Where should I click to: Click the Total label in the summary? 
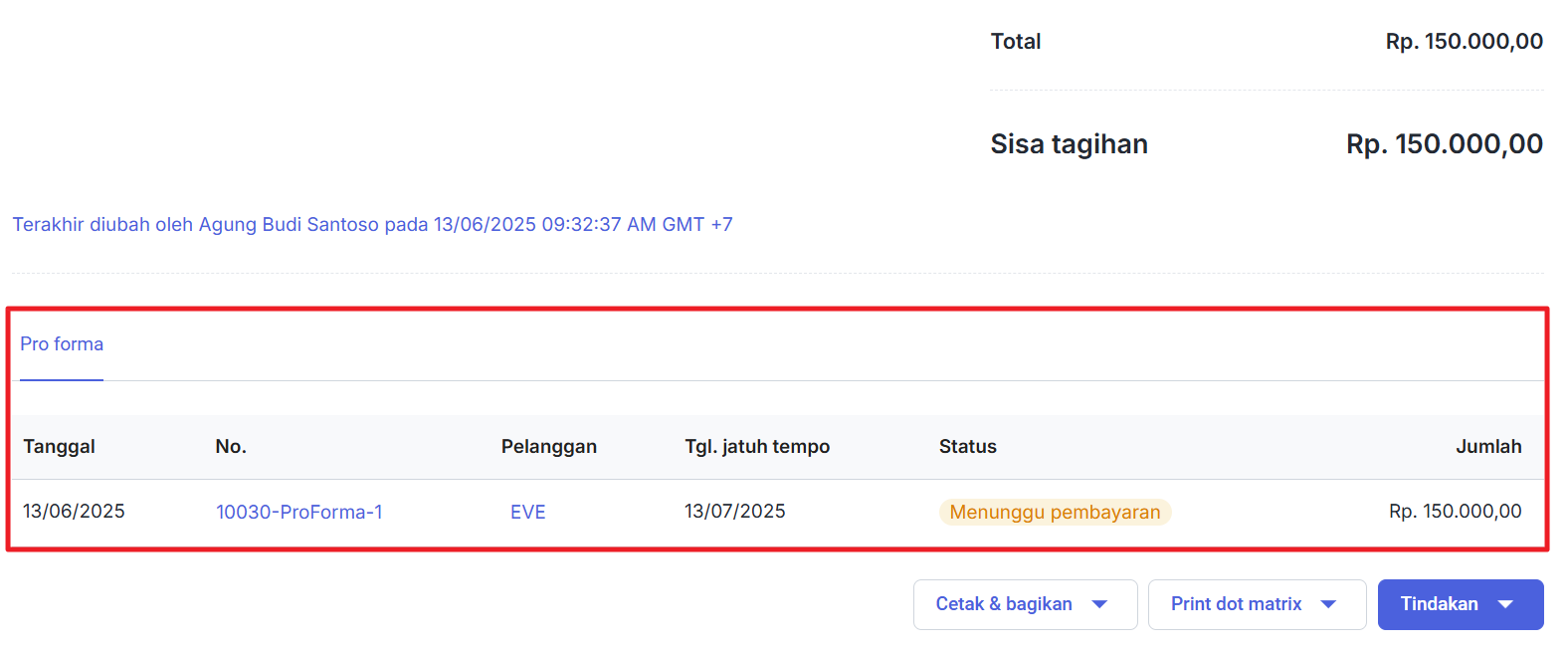tap(1016, 42)
